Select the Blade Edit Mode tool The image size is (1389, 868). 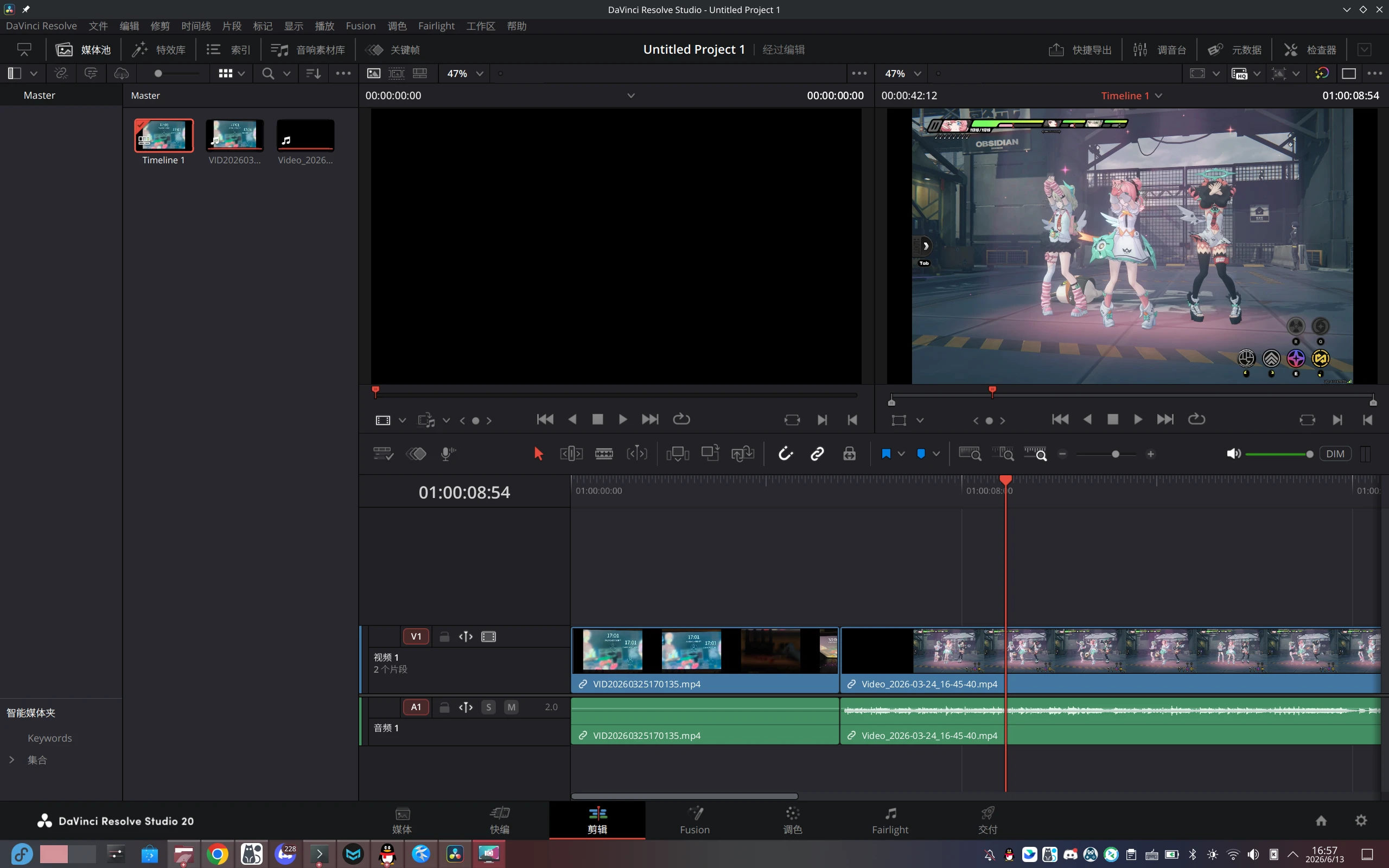(604, 454)
